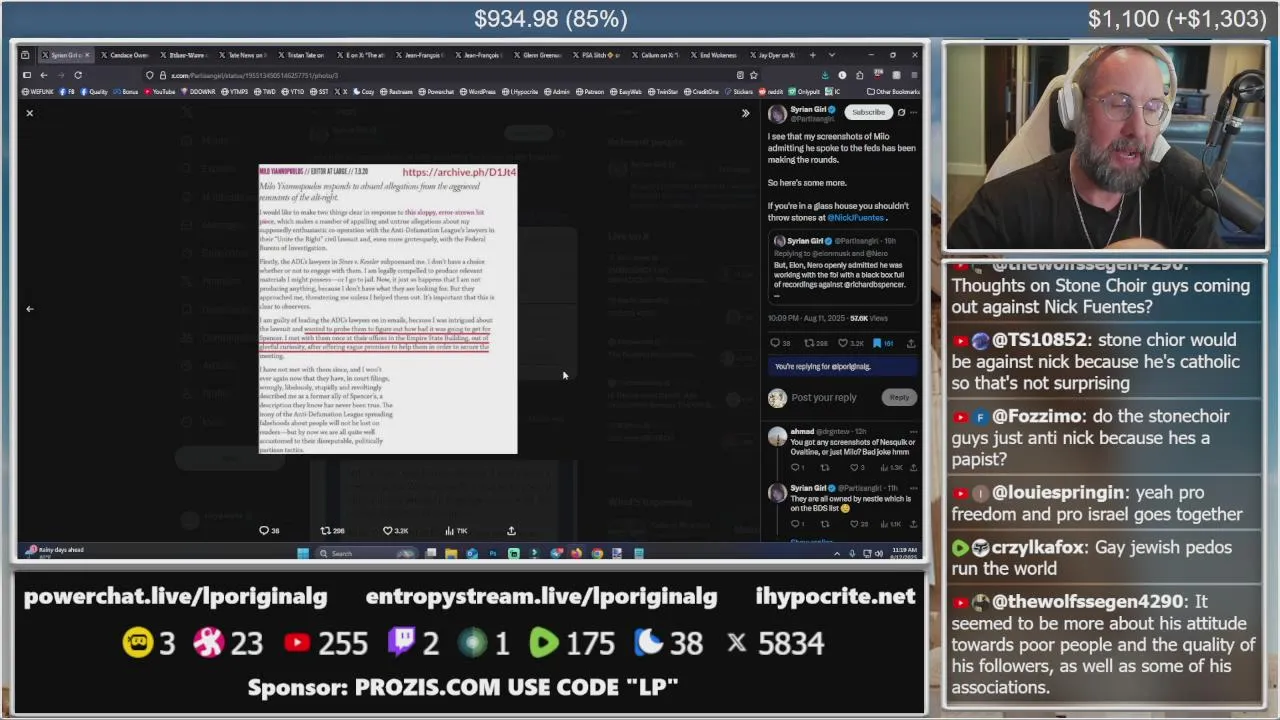Open the 'Other Bookmarks' folder
This screenshot has width=1280, height=720.
point(893,92)
